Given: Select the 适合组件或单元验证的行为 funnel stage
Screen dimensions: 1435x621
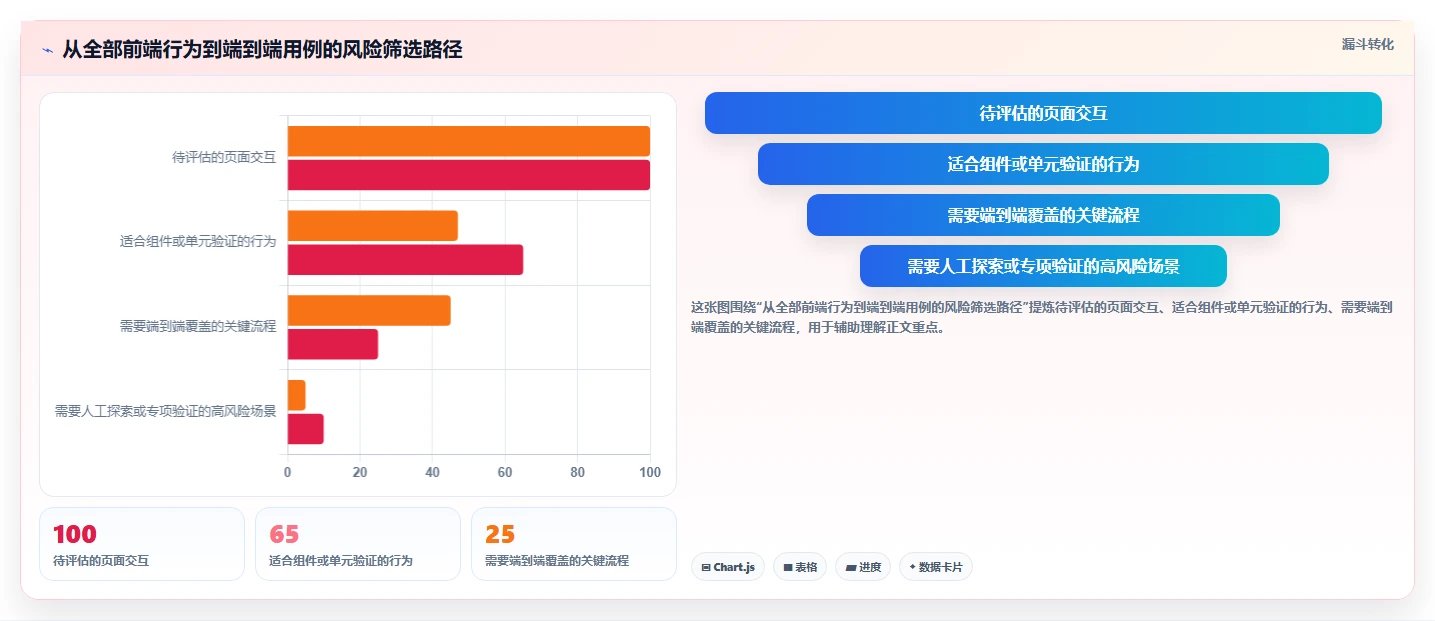Looking at the screenshot, I should 1043,164.
